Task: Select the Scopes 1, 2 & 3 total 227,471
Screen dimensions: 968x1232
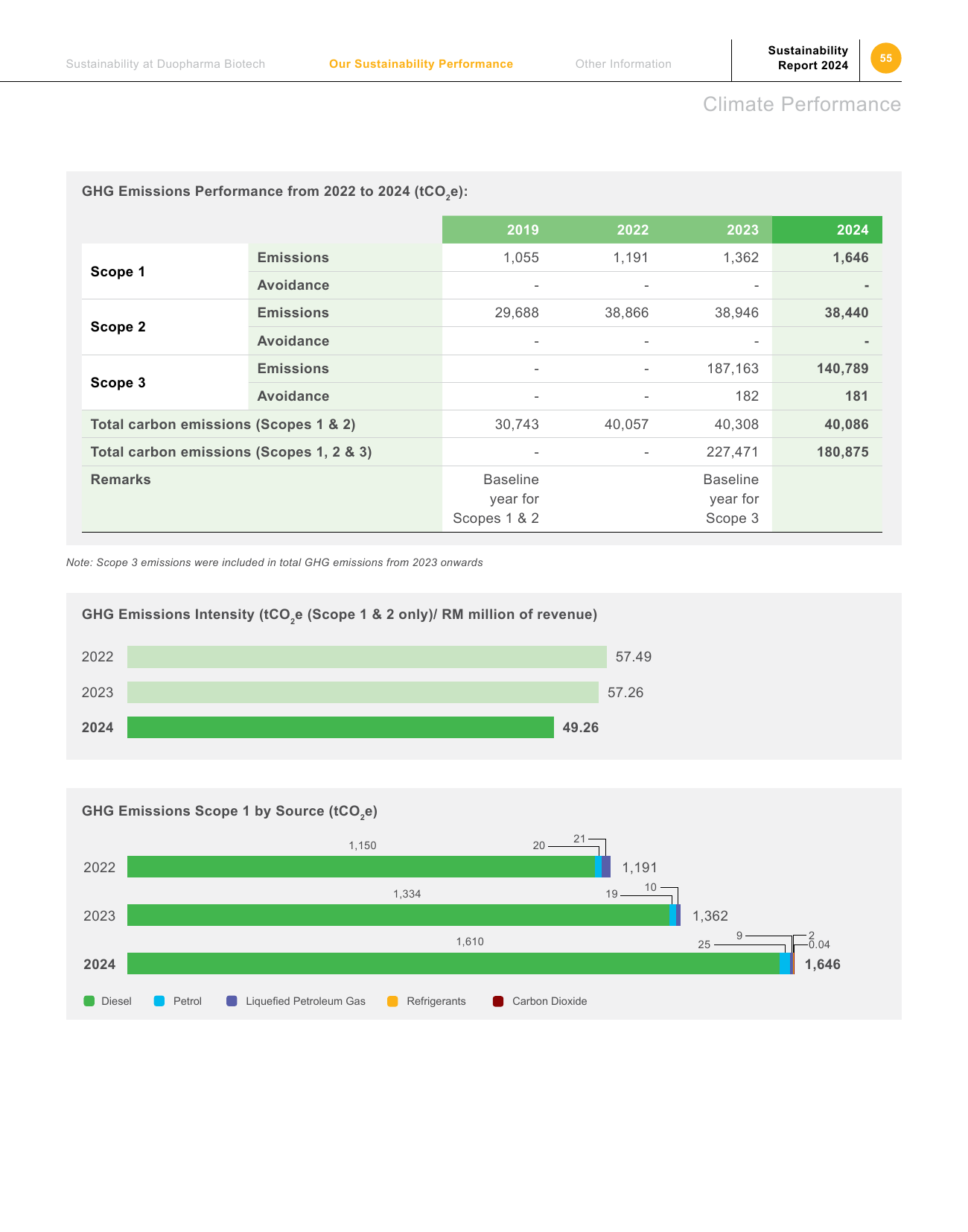Action: [x=733, y=452]
